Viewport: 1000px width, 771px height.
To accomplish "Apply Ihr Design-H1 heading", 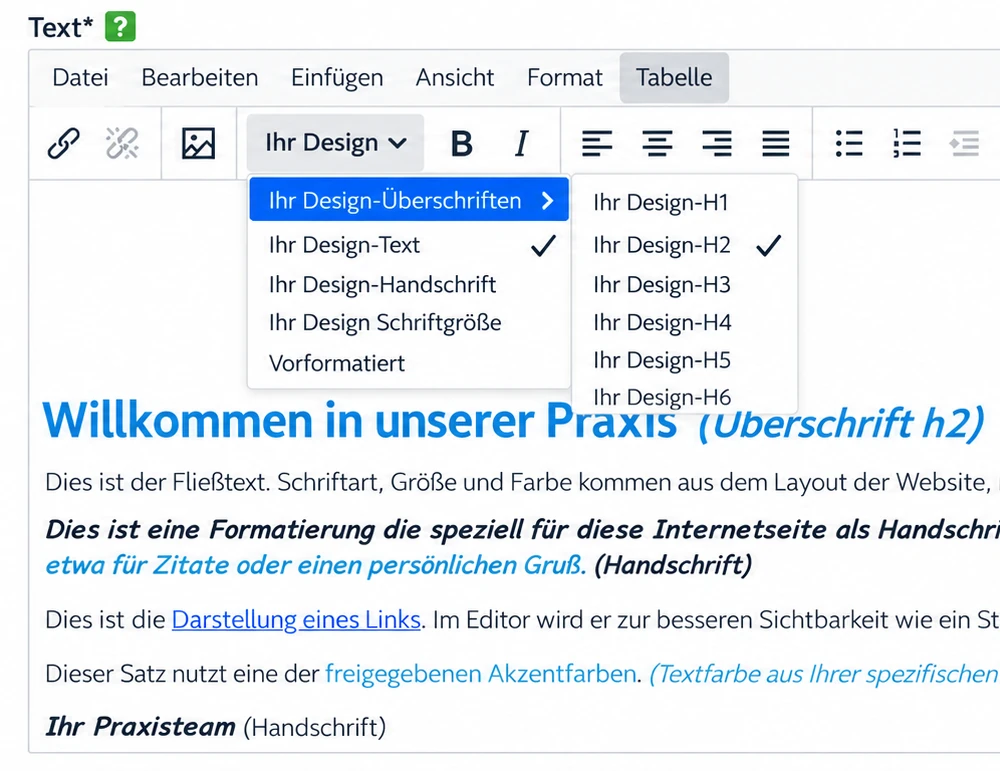I will (684, 202).
